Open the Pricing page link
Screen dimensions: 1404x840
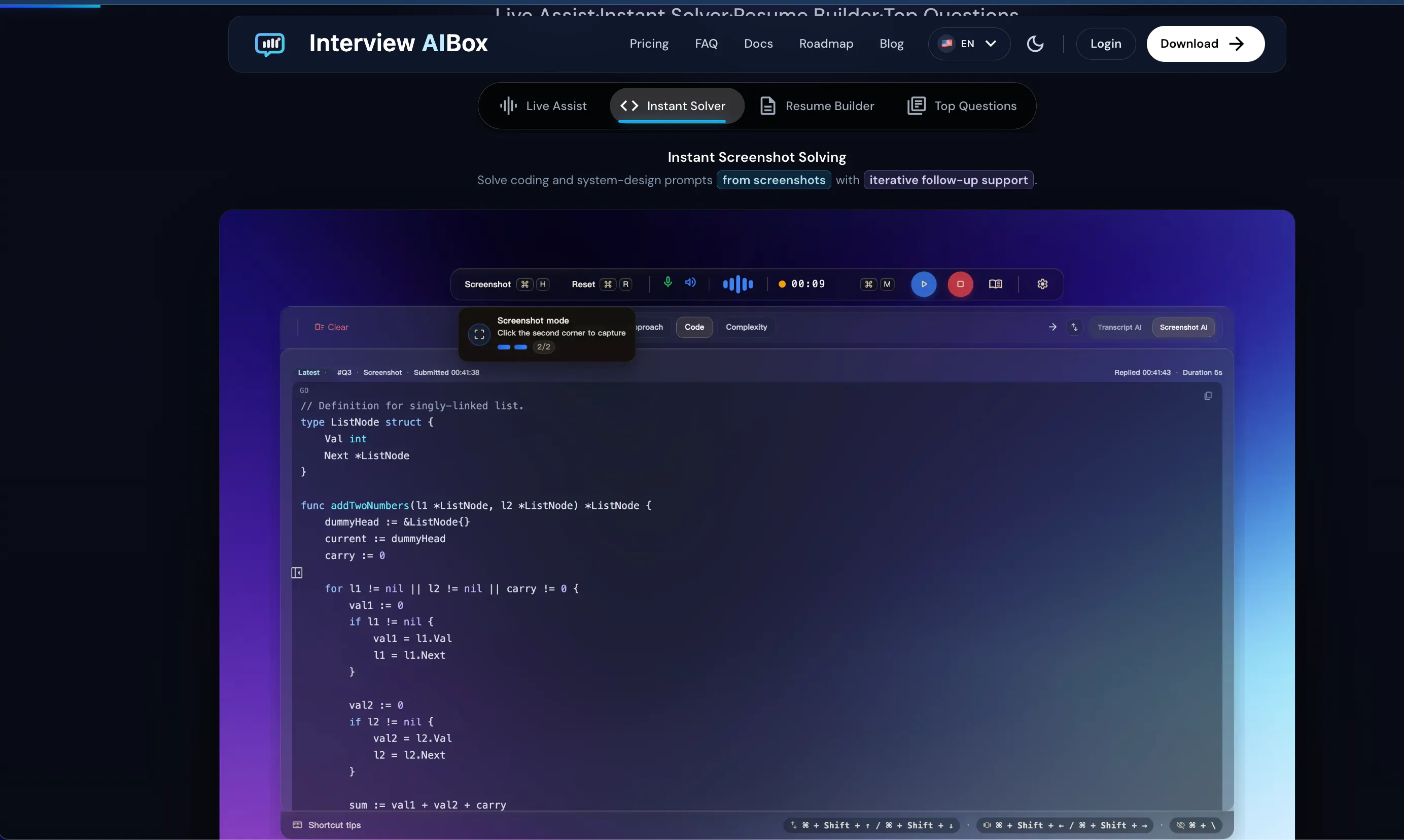[649, 44]
